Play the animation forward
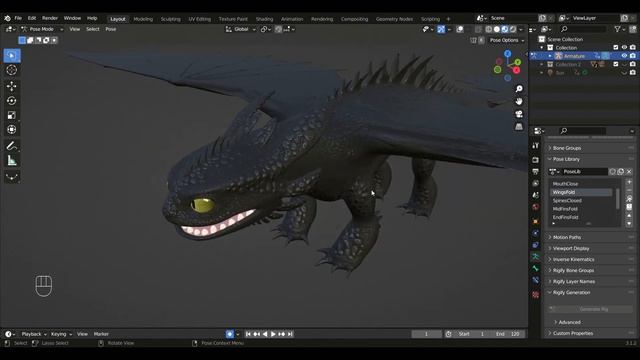640x360 pixels. tap(273, 334)
